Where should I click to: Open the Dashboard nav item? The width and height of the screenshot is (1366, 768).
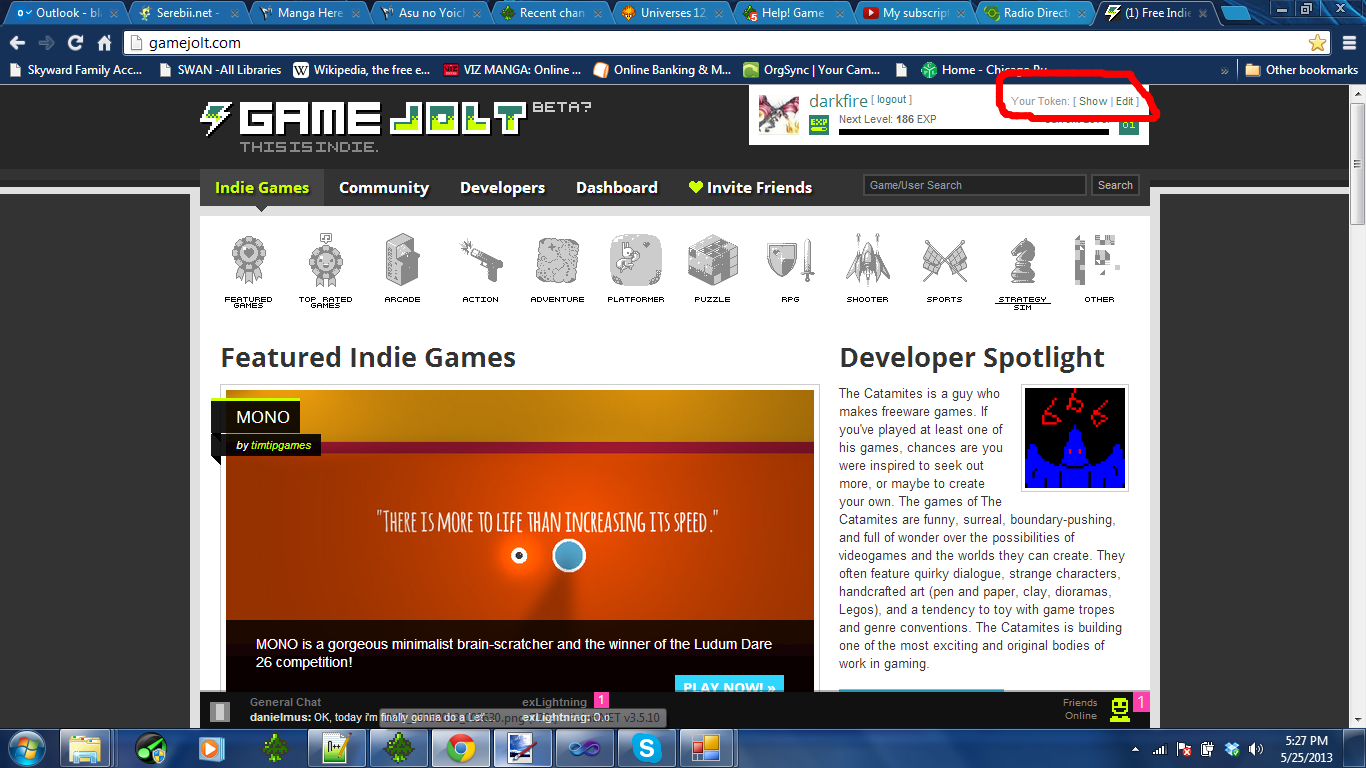click(x=617, y=188)
